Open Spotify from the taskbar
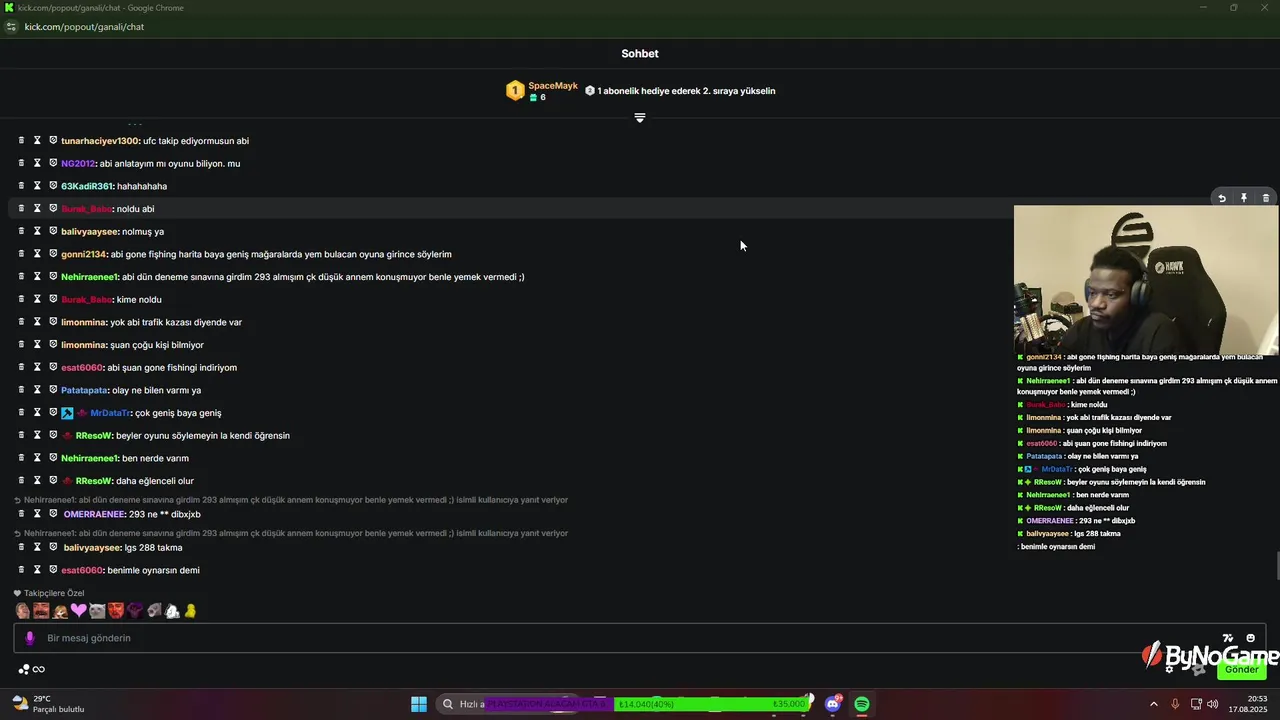The height and width of the screenshot is (720, 1280). [862, 704]
